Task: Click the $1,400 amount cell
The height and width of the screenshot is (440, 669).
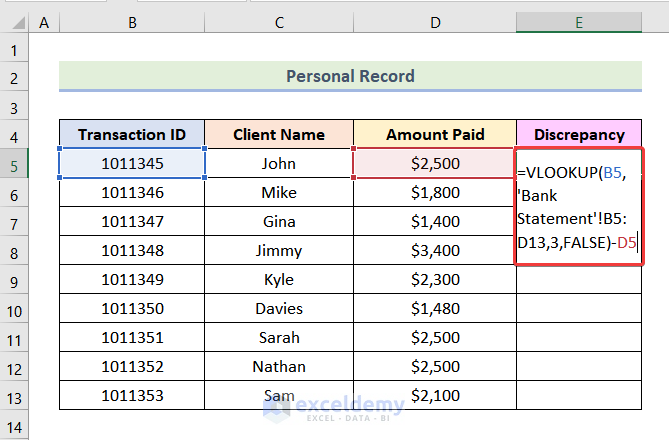Action: click(x=435, y=221)
